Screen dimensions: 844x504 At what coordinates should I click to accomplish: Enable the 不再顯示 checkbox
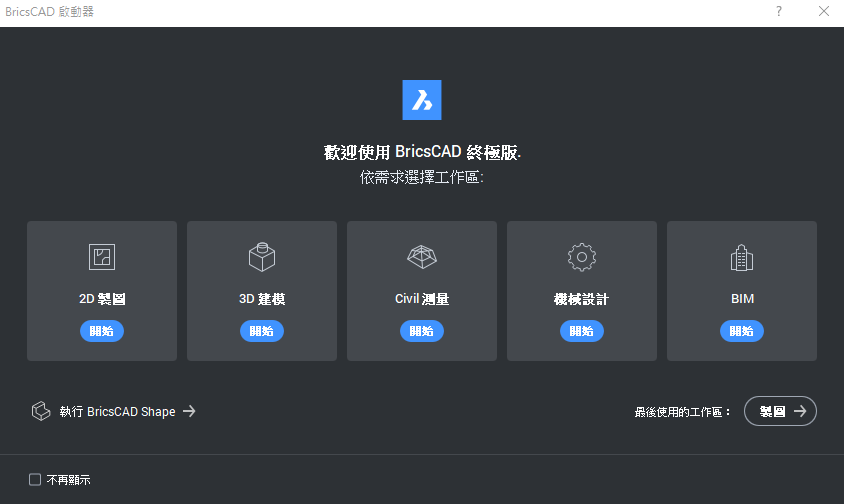(35, 480)
